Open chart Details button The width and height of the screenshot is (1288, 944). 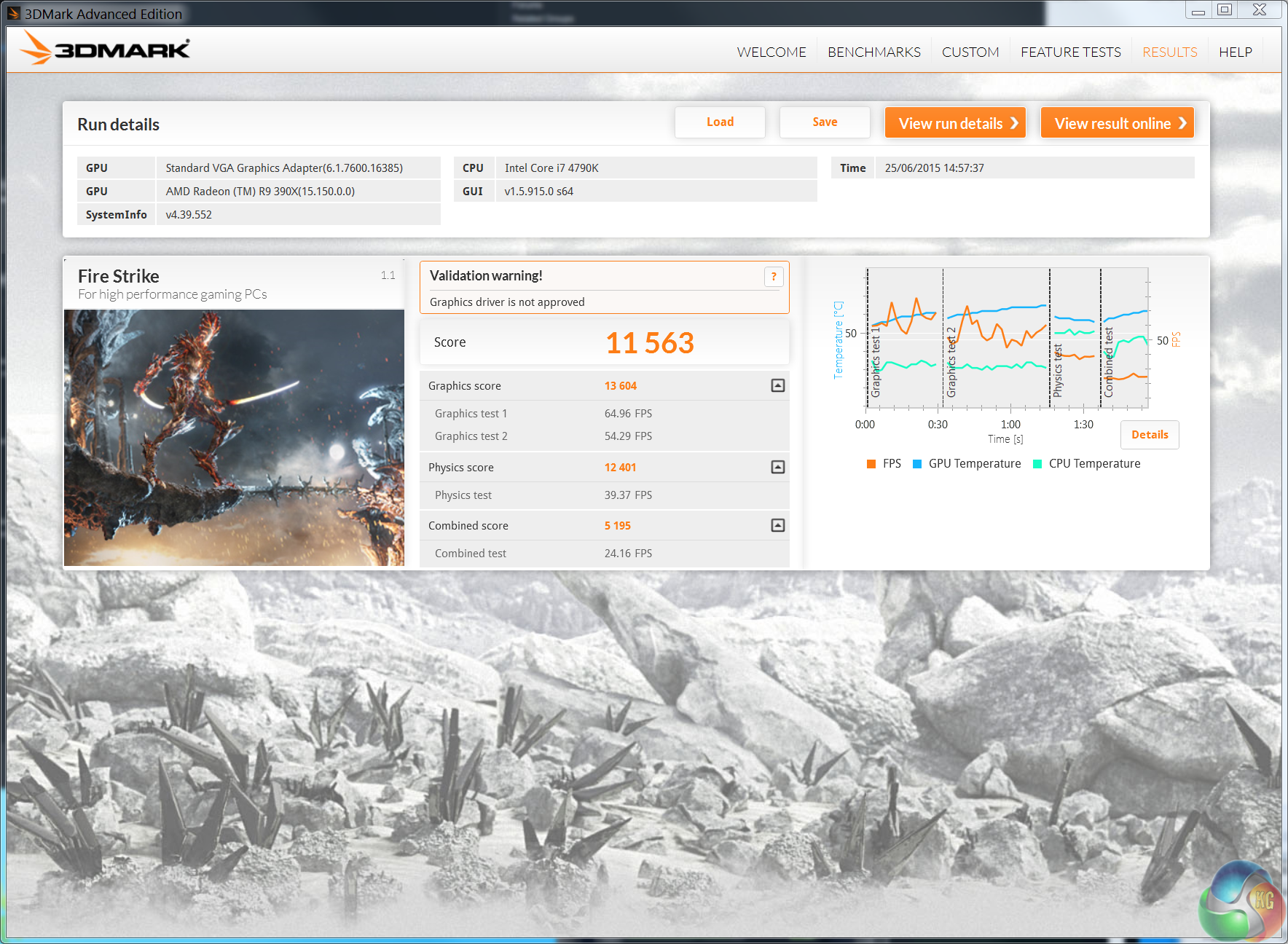pyautogui.click(x=1149, y=435)
